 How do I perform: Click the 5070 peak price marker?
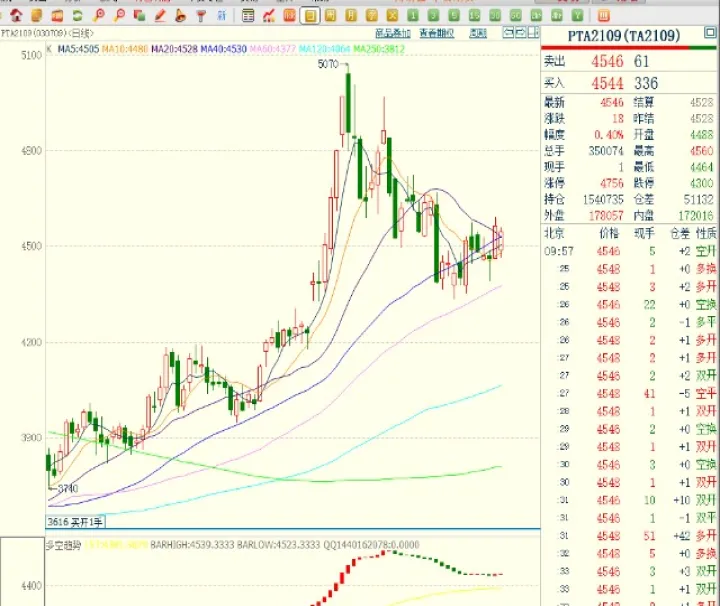(x=329, y=65)
